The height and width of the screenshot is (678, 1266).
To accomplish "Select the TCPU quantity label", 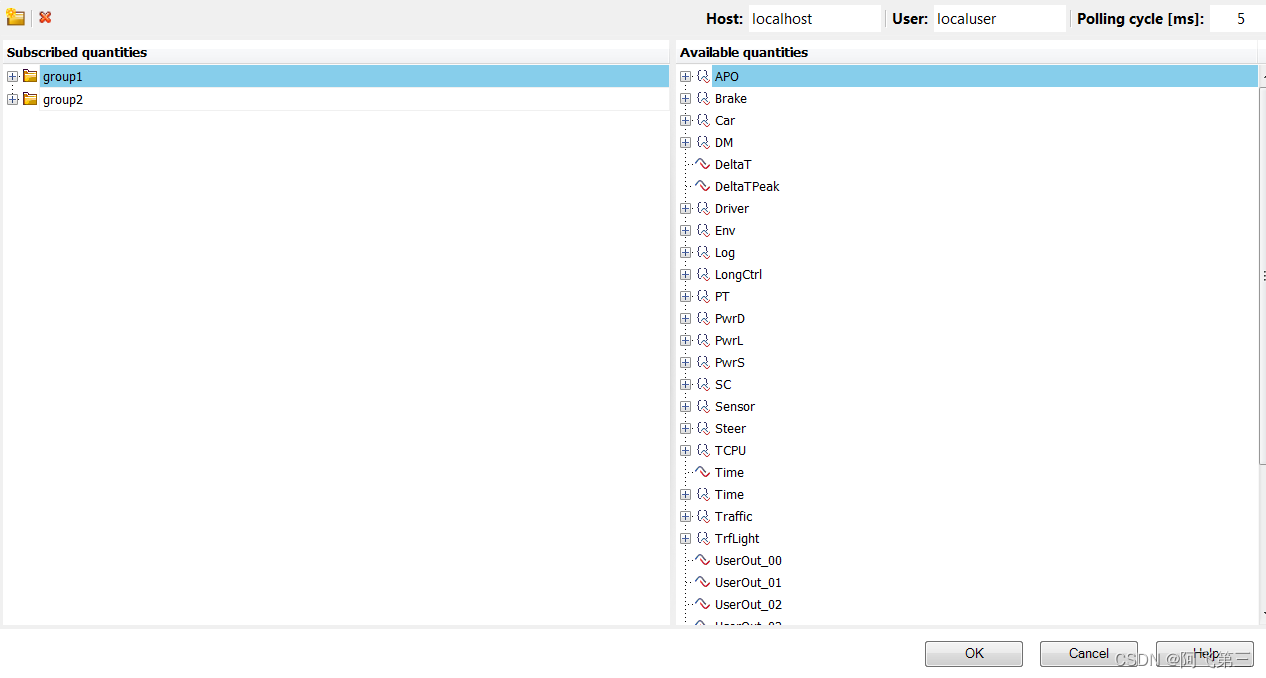I will coord(730,451).
